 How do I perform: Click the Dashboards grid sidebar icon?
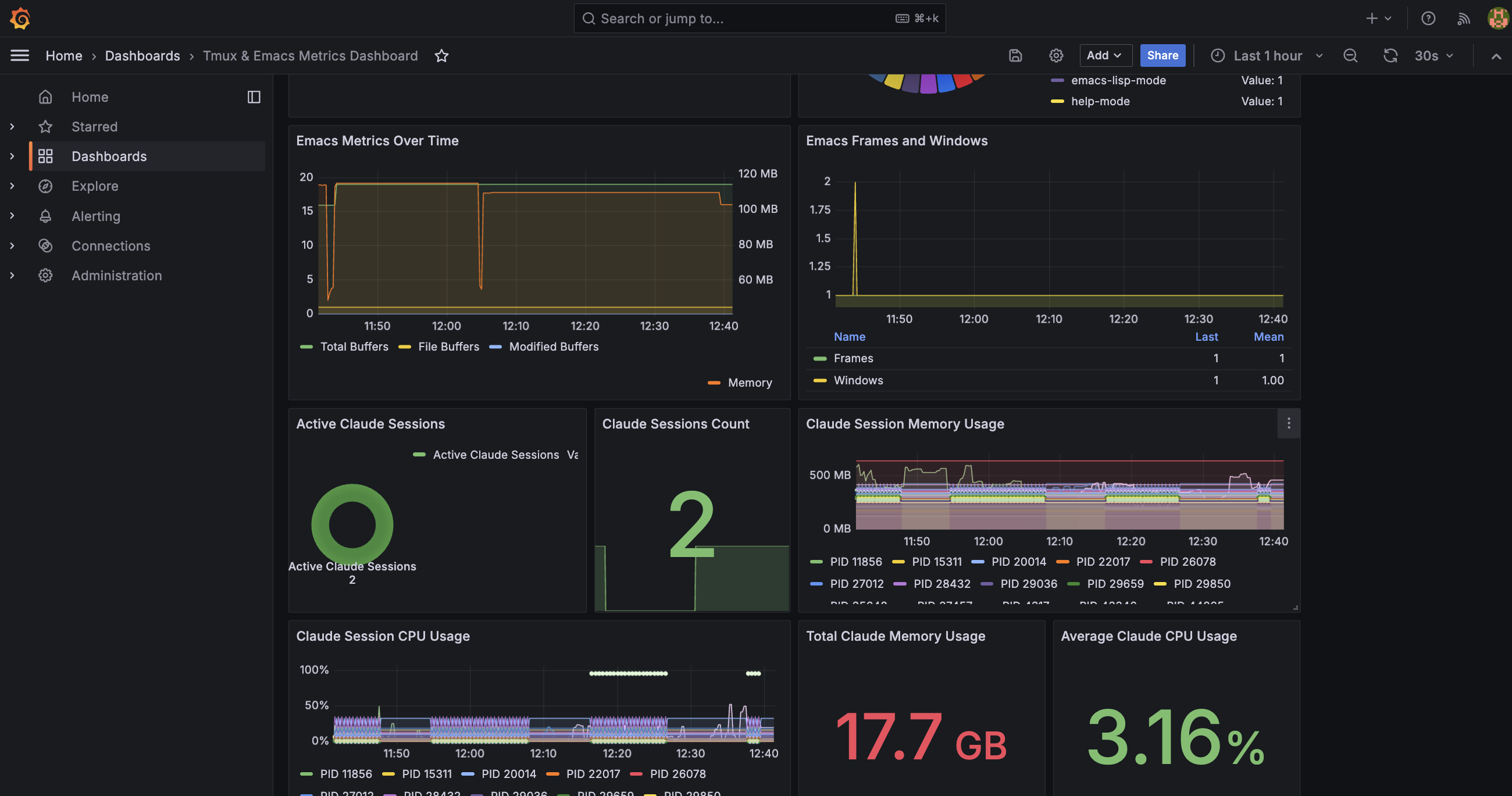45,156
